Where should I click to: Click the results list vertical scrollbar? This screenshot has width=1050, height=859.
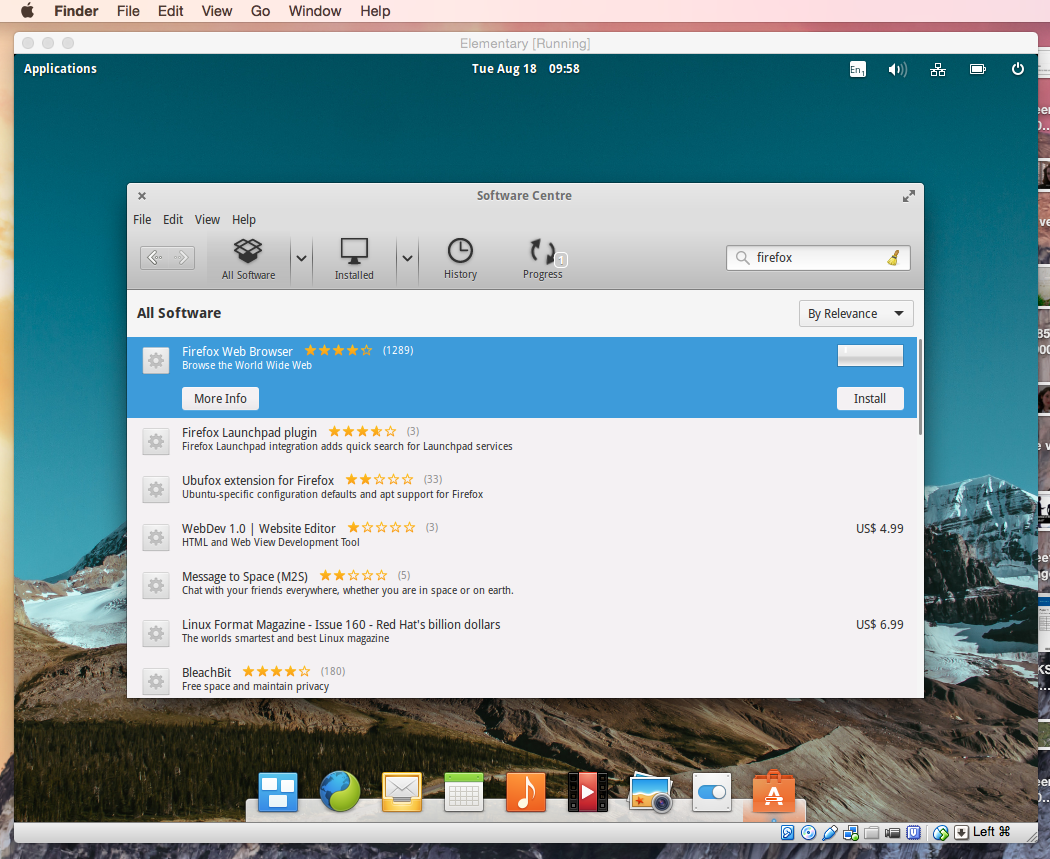coord(920,387)
